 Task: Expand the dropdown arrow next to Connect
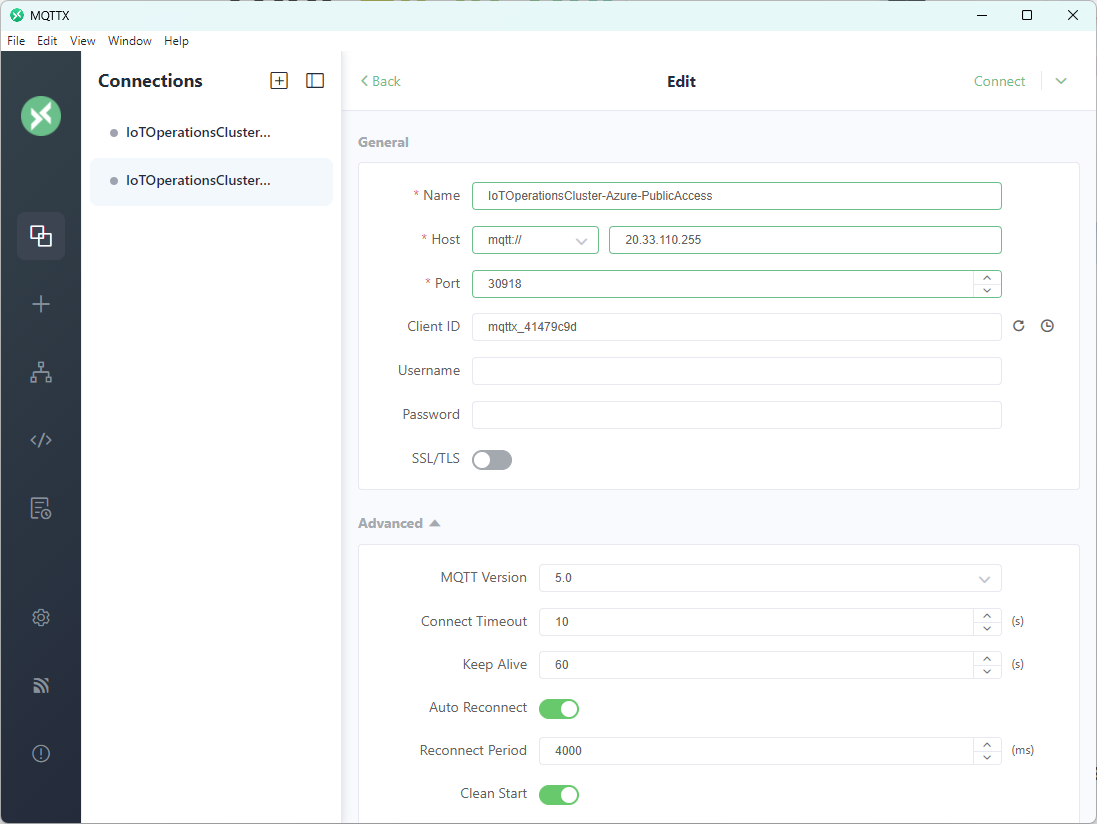pyautogui.click(x=1061, y=81)
